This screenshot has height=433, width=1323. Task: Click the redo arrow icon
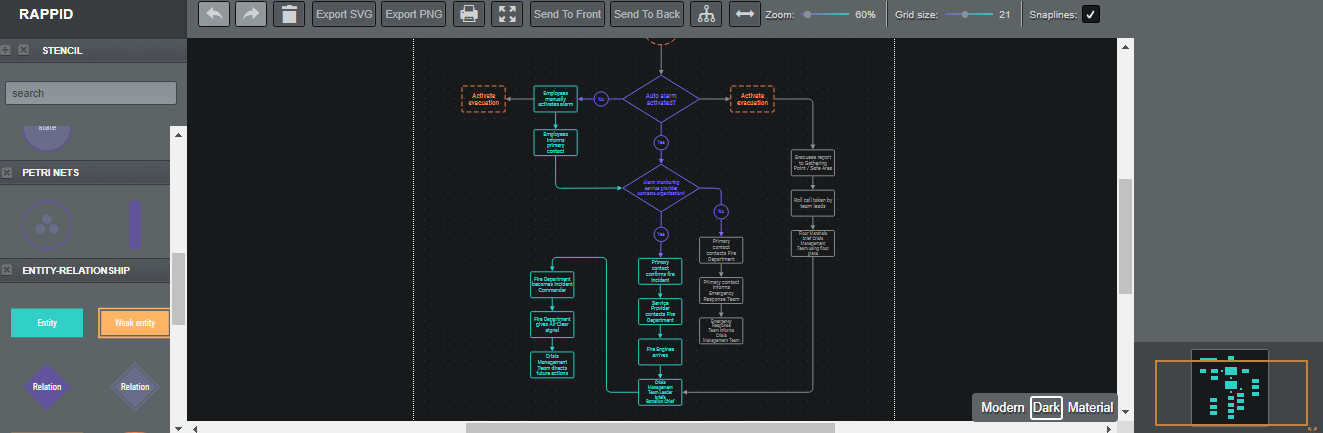(x=251, y=14)
